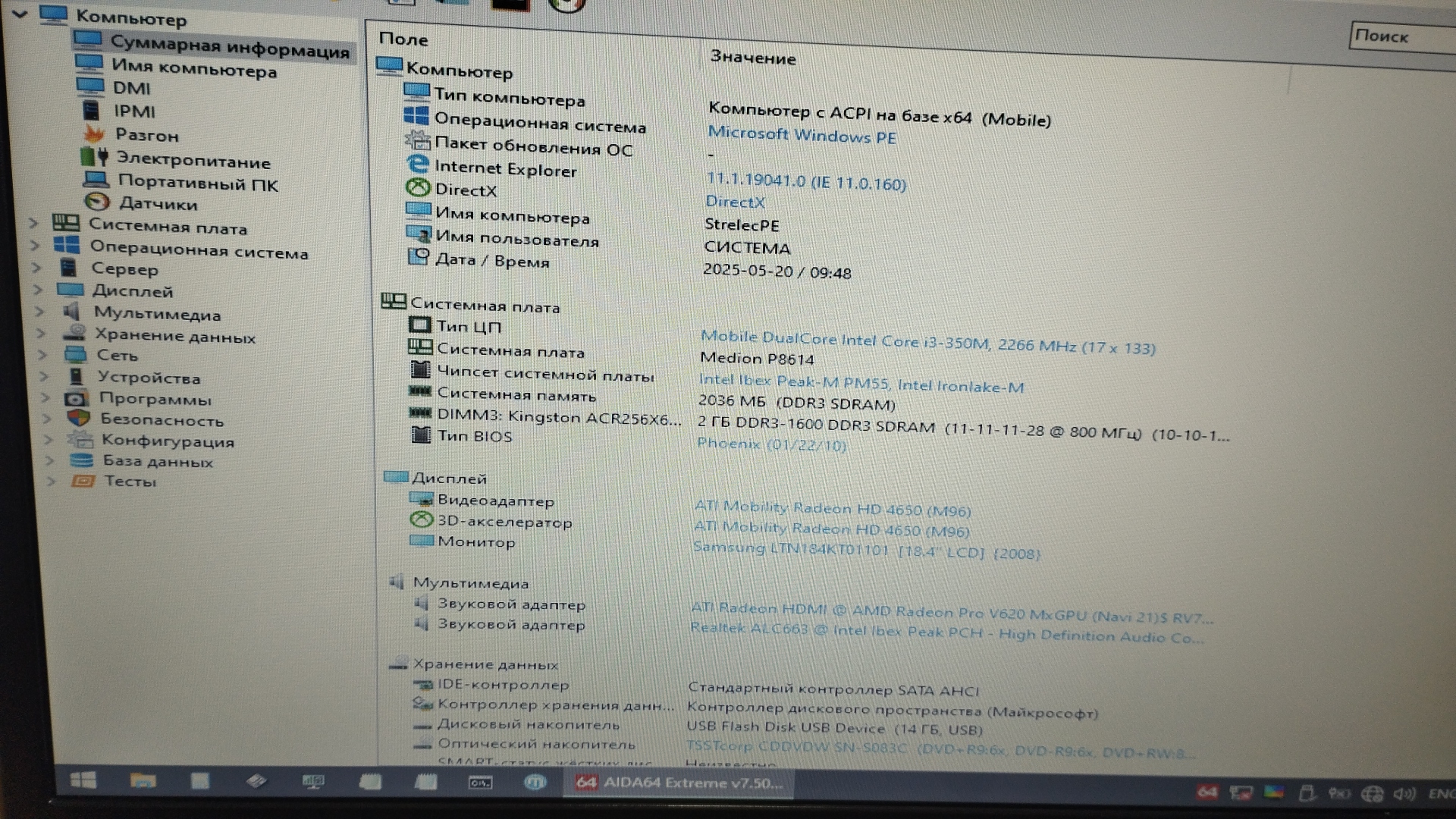This screenshot has height=819, width=1456.
Task: Select the Портативный ПК tree item
Action: (198, 183)
